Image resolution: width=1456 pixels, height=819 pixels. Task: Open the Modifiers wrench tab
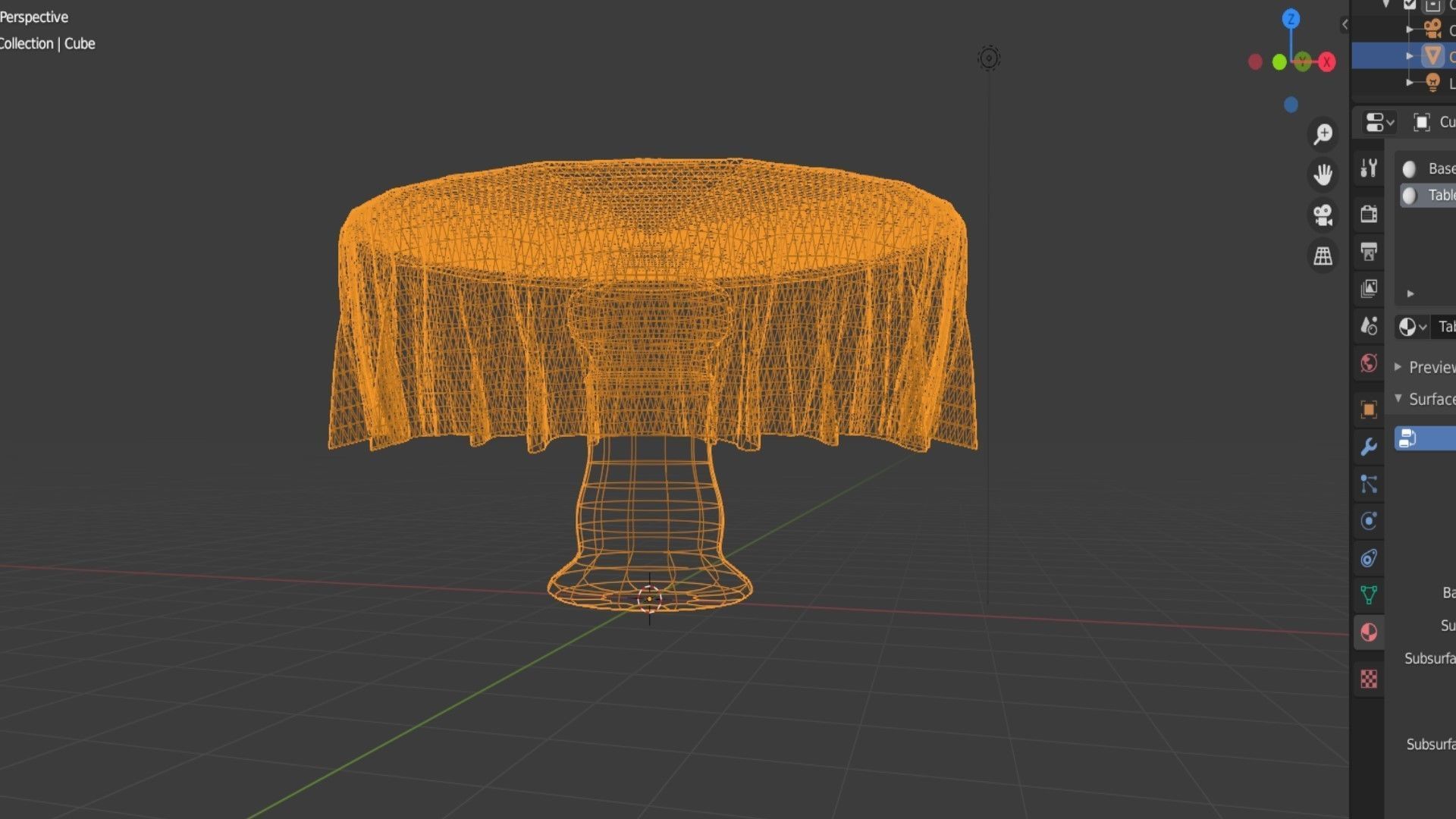[x=1369, y=447]
